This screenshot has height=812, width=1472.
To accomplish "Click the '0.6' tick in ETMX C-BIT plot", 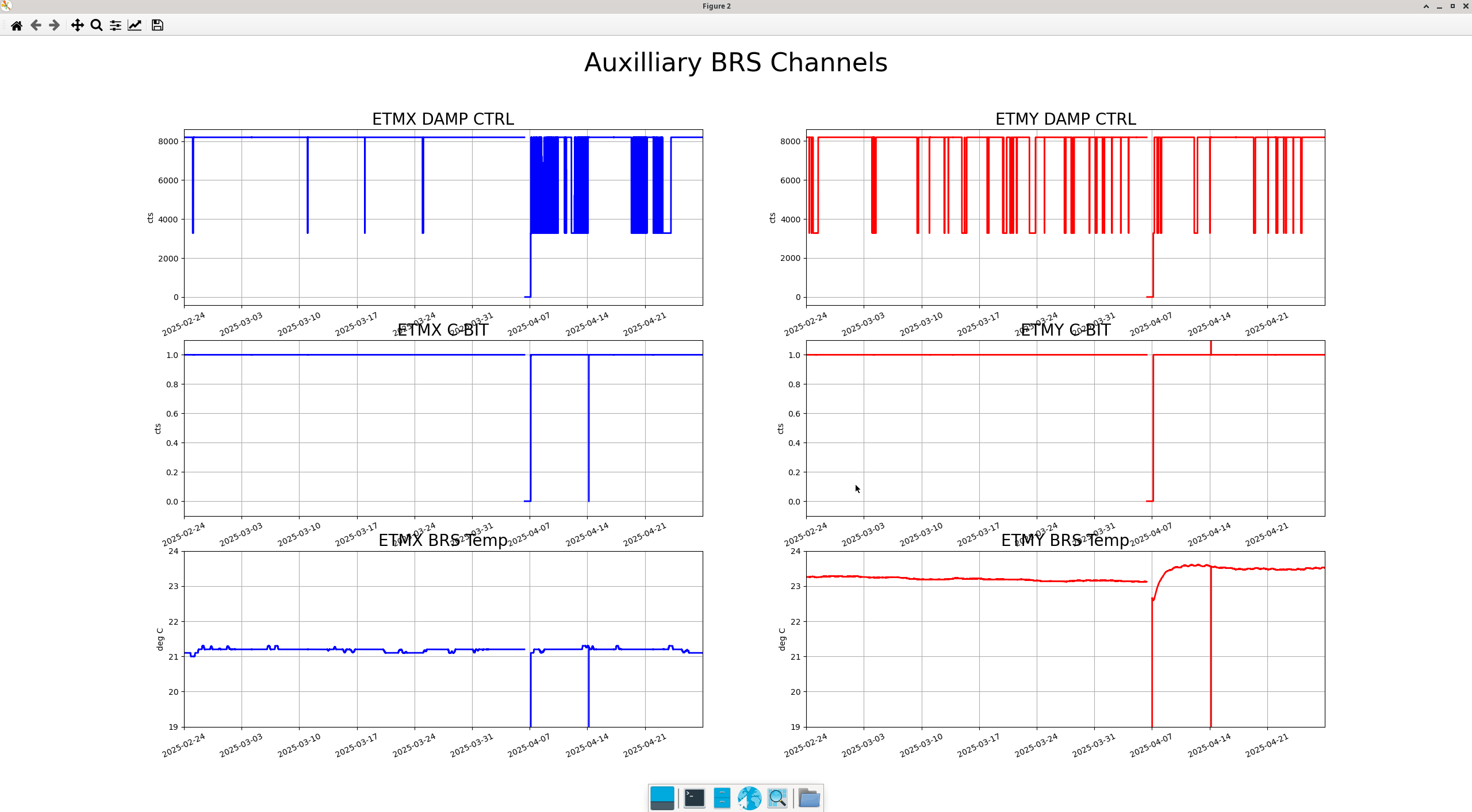I will point(172,414).
